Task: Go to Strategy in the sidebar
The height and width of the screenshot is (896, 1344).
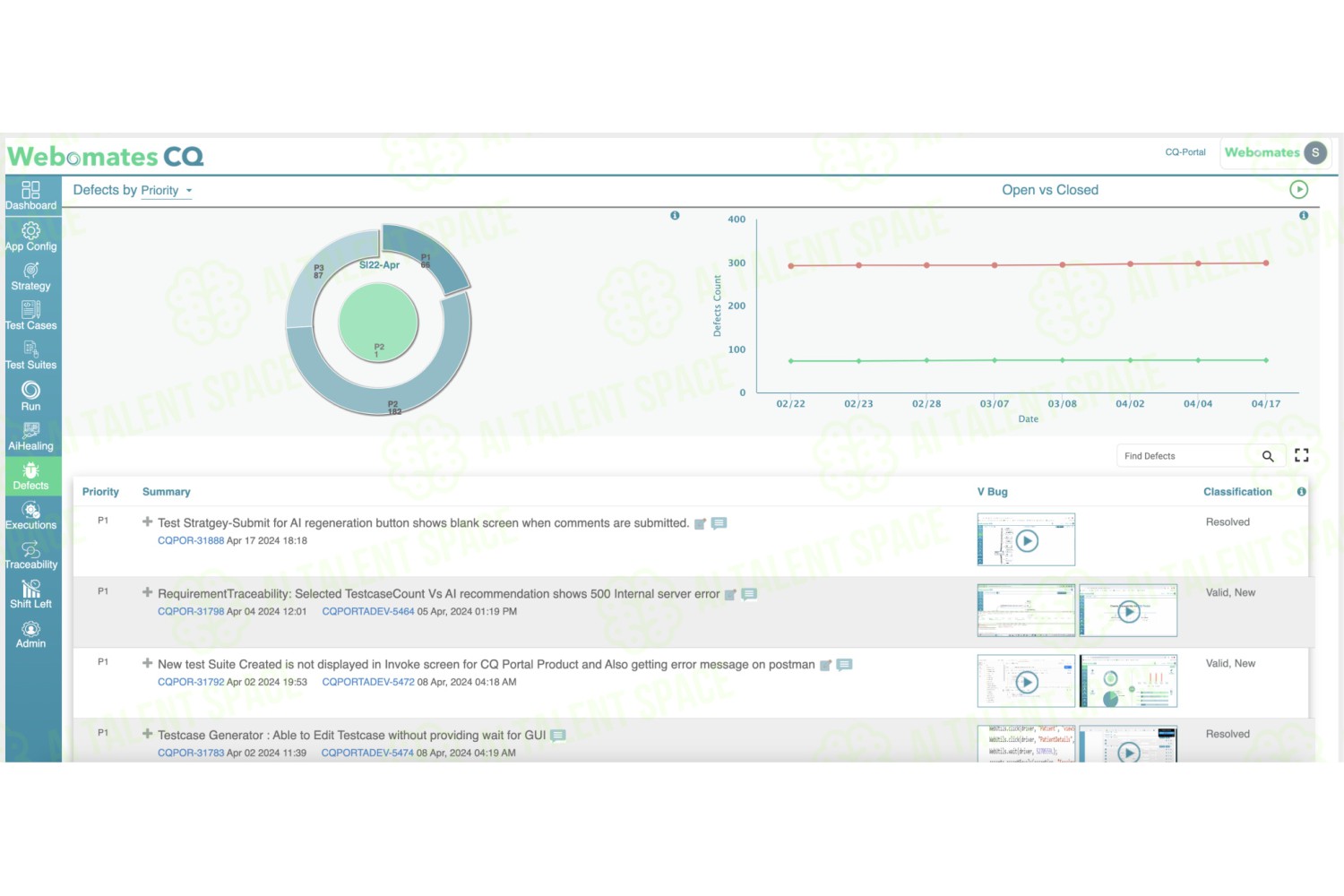Action: pyautogui.click(x=31, y=277)
